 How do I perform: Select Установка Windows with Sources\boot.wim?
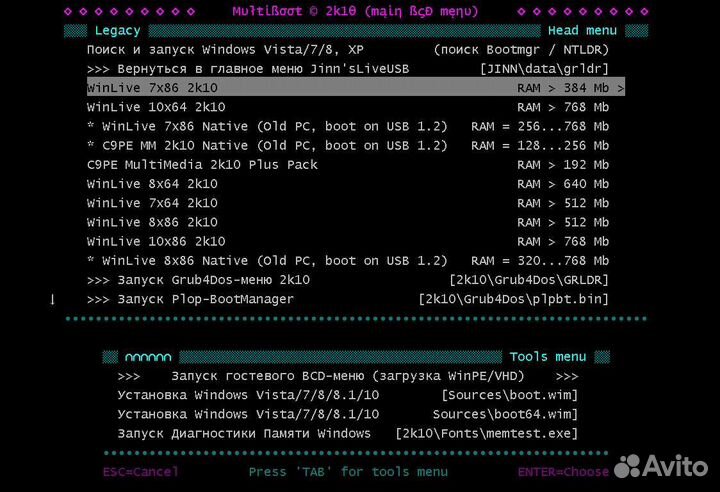point(348,395)
